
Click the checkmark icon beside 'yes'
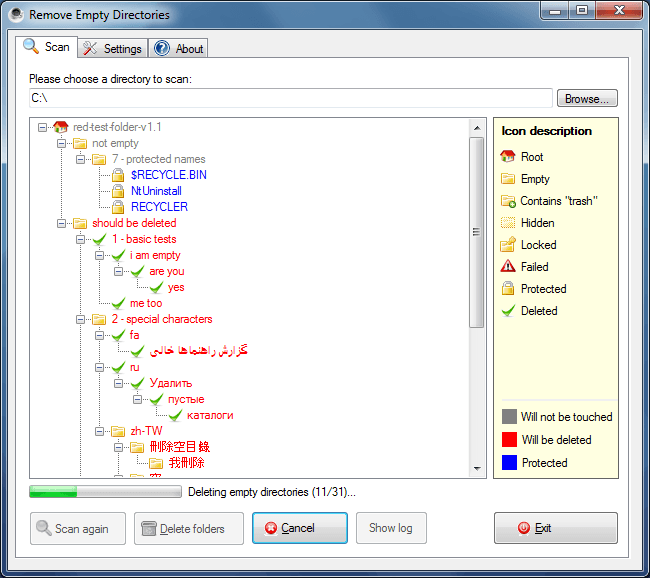(156, 287)
